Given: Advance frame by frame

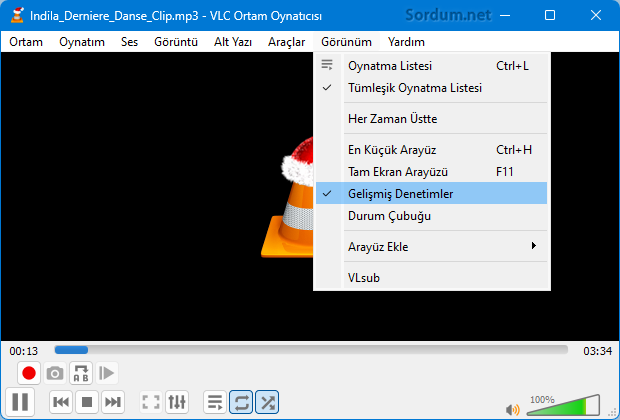Looking at the screenshot, I should point(107,373).
